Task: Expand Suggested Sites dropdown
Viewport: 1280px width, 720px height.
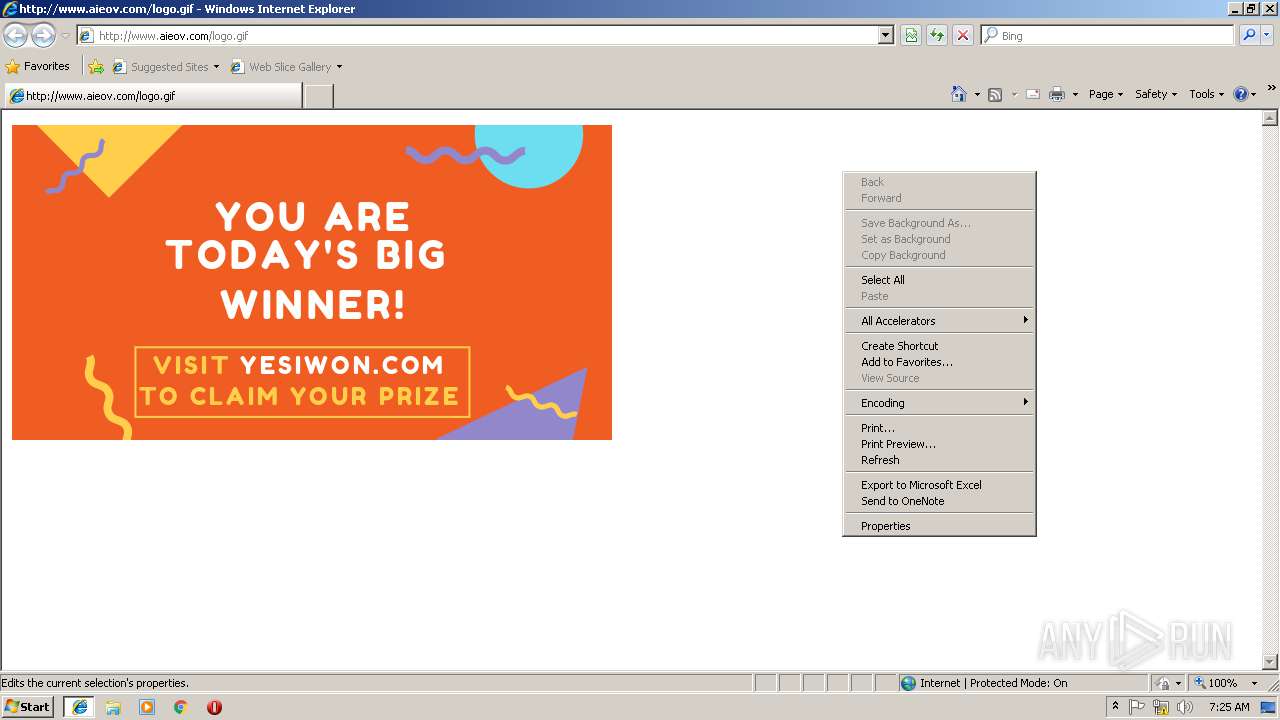Action: click(x=216, y=67)
